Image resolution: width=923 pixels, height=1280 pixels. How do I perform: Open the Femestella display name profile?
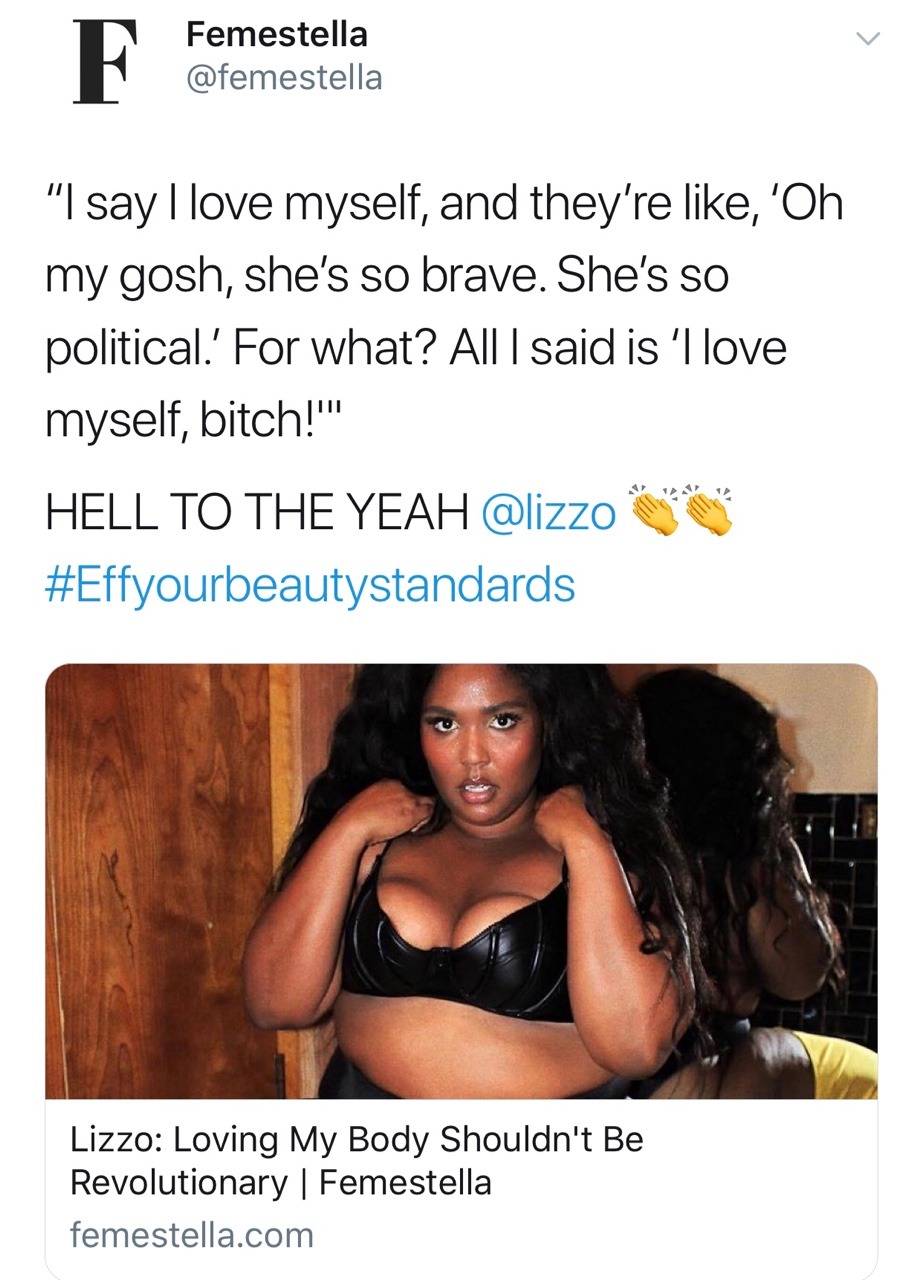[x=277, y=34]
